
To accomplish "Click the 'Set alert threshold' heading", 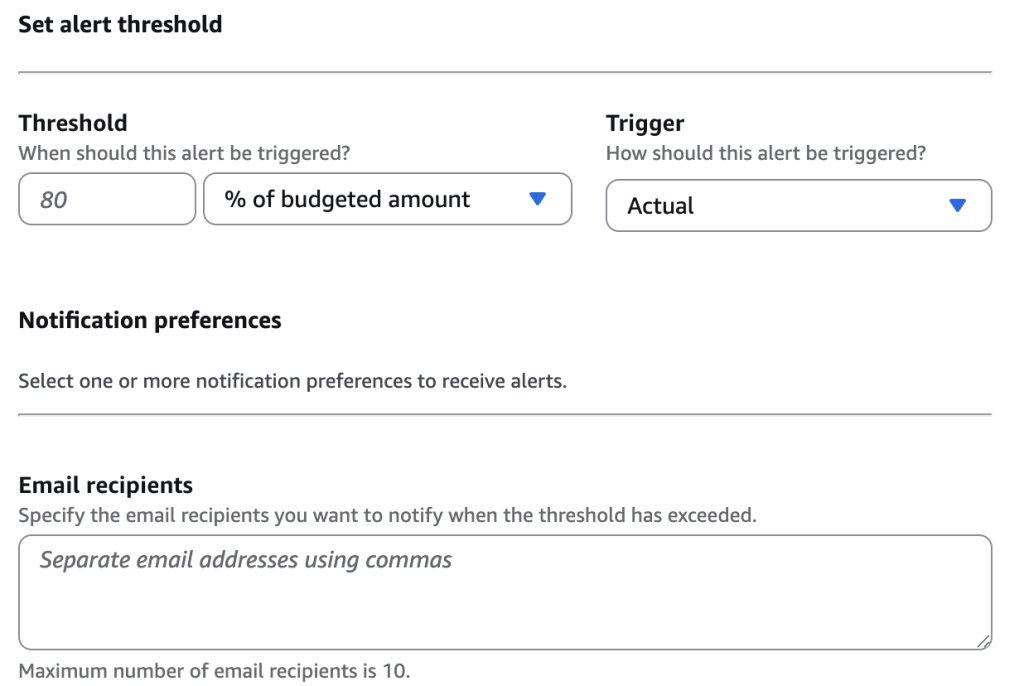I will pyautogui.click(x=120, y=24).
